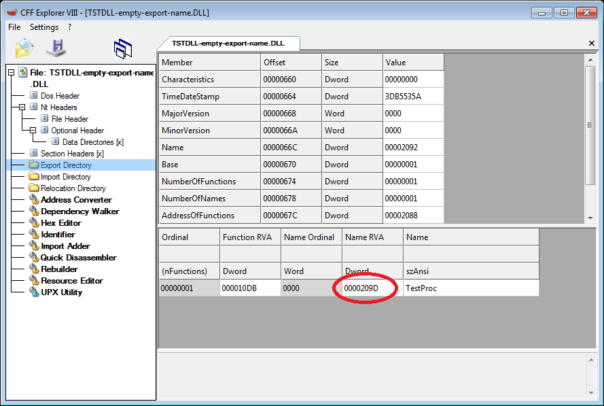Select the Optional Header tree node
The height and width of the screenshot is (406, 604).
tap(77, 130)
